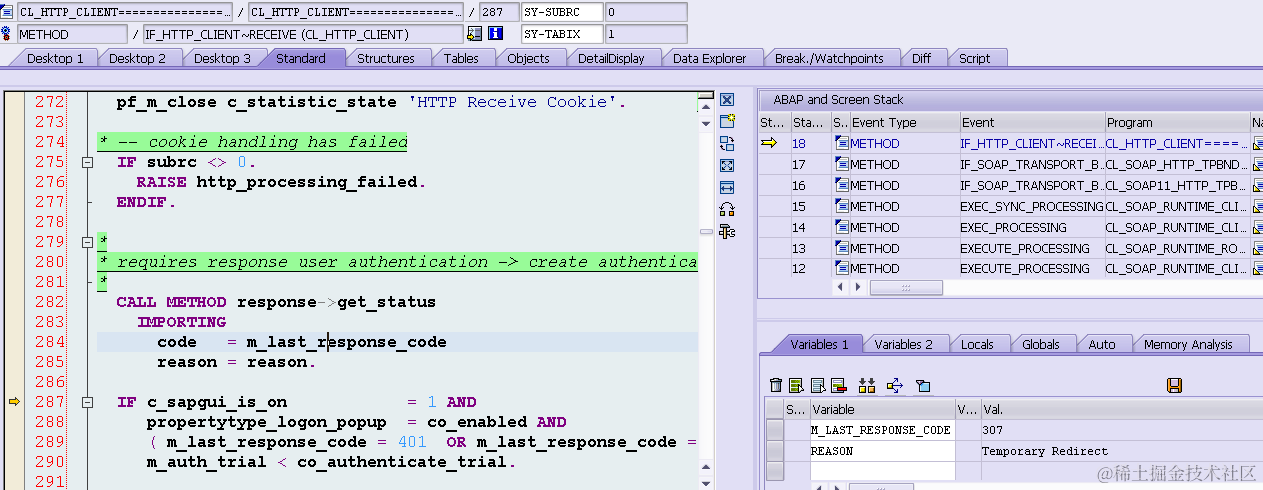
Task: Click the method icon in stack row 18
Action: [841, 143]
